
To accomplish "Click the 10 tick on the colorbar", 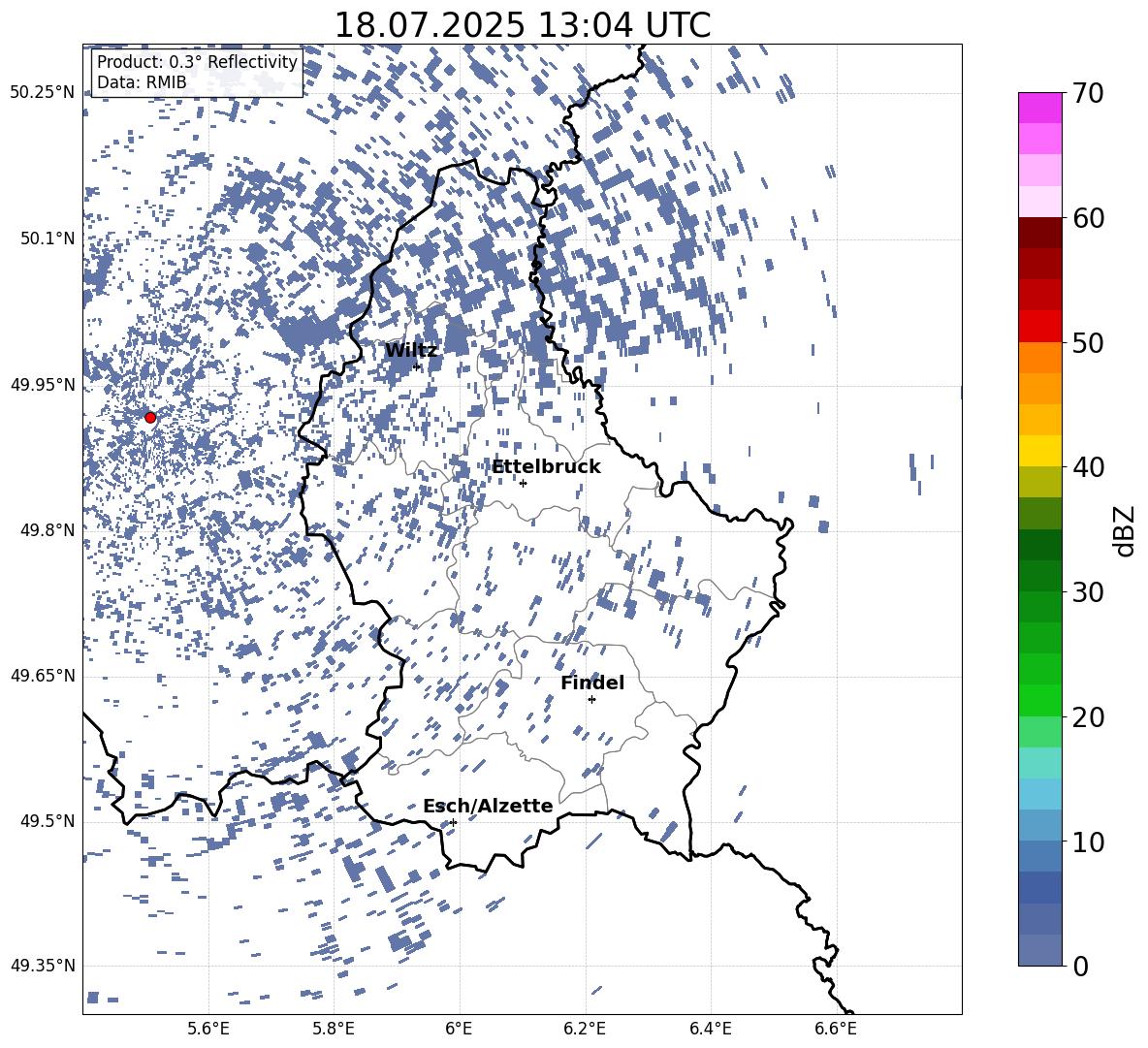I will click(1088, 842).
